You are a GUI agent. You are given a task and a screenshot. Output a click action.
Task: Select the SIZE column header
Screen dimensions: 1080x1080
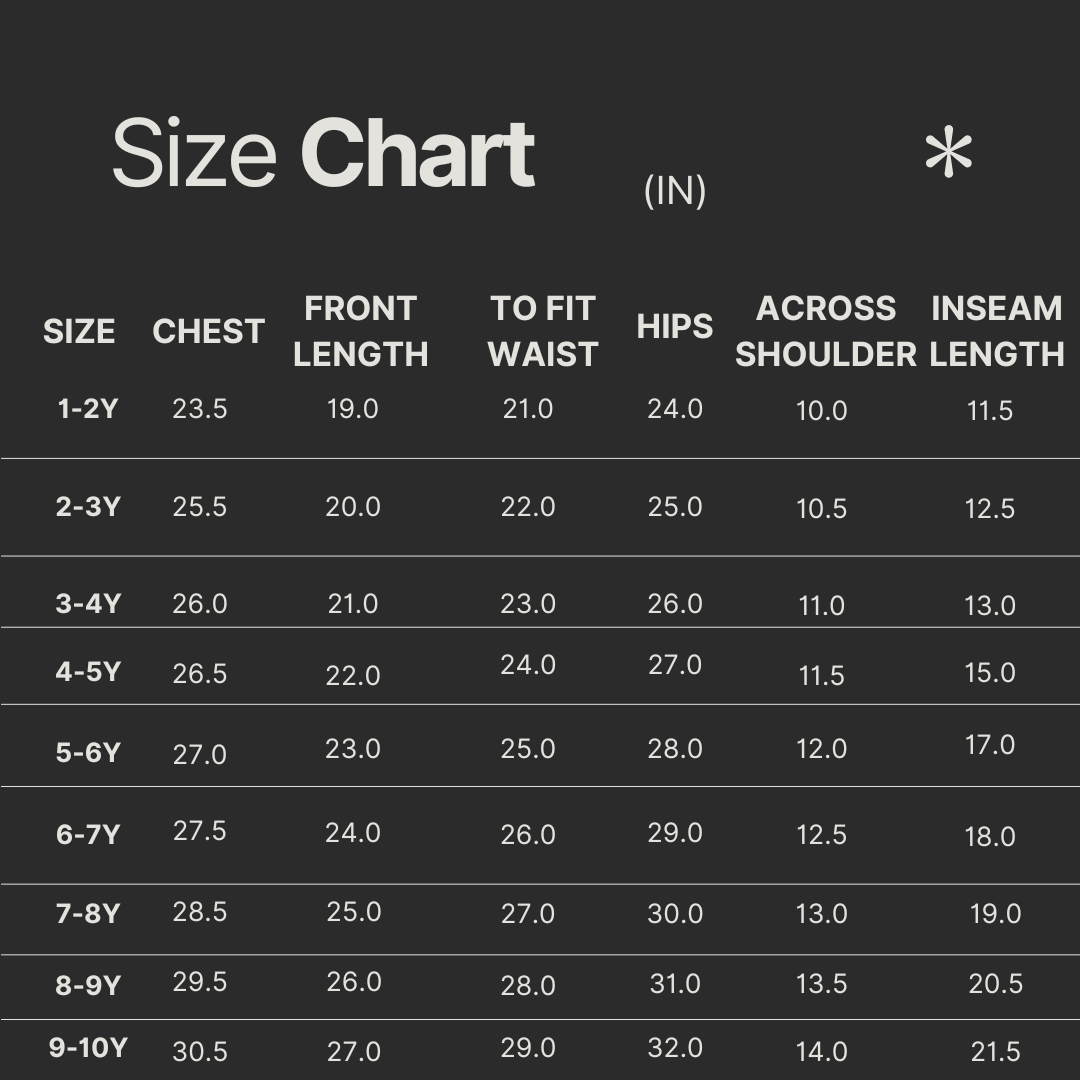79,332
